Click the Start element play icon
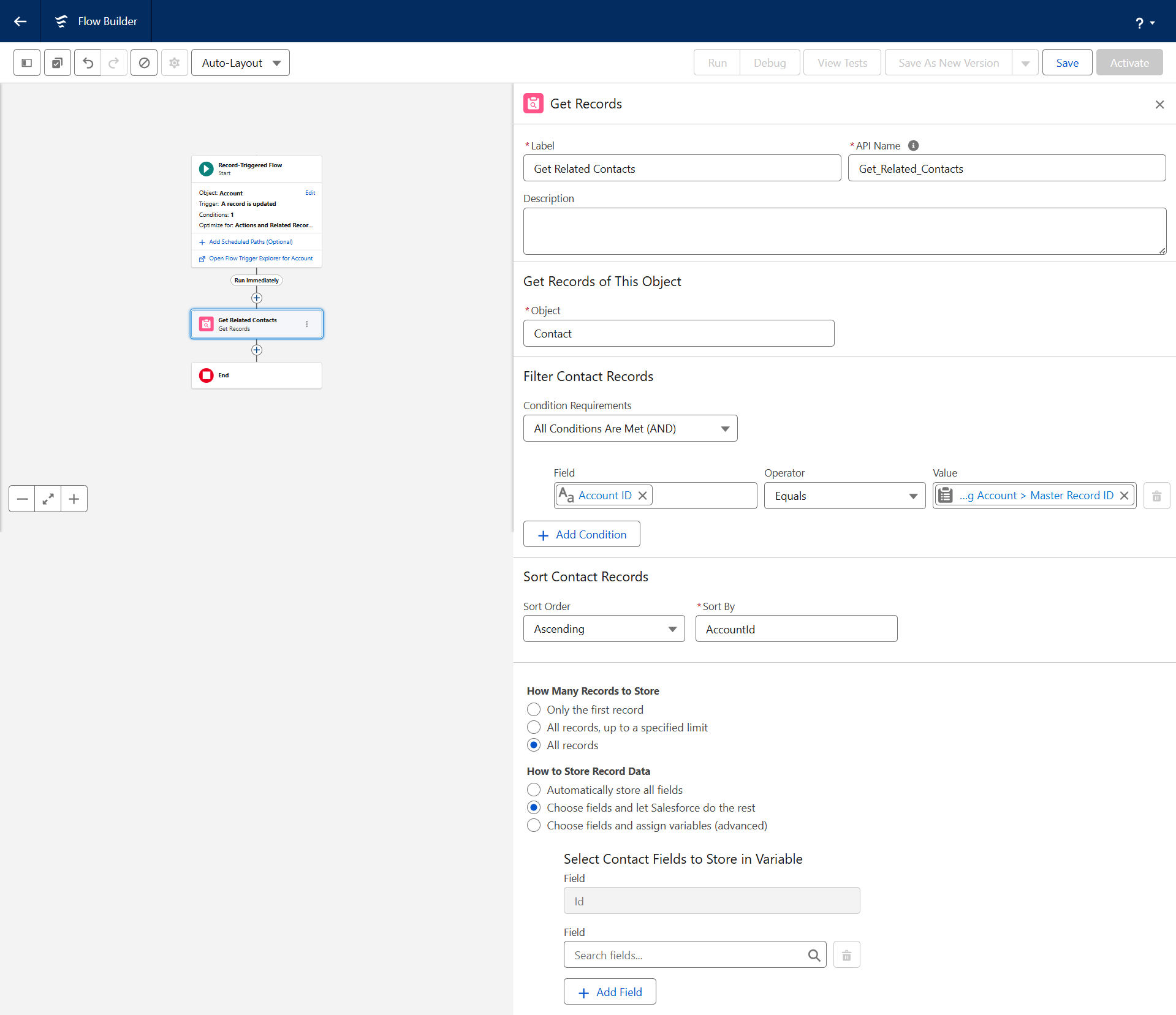Viewport: 1176px width, 1015px height. 206,168
